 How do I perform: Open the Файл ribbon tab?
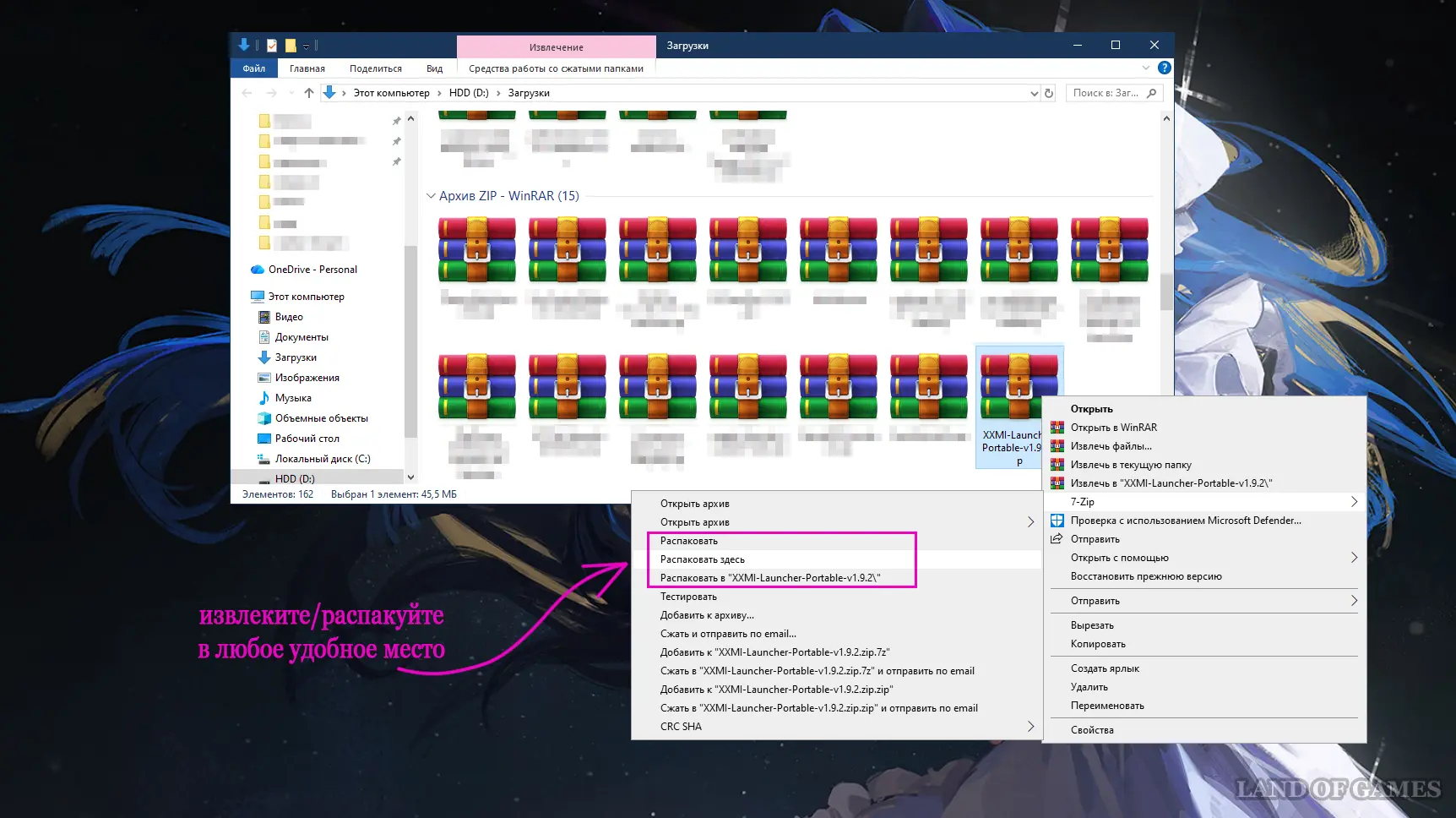pos(253,68)
